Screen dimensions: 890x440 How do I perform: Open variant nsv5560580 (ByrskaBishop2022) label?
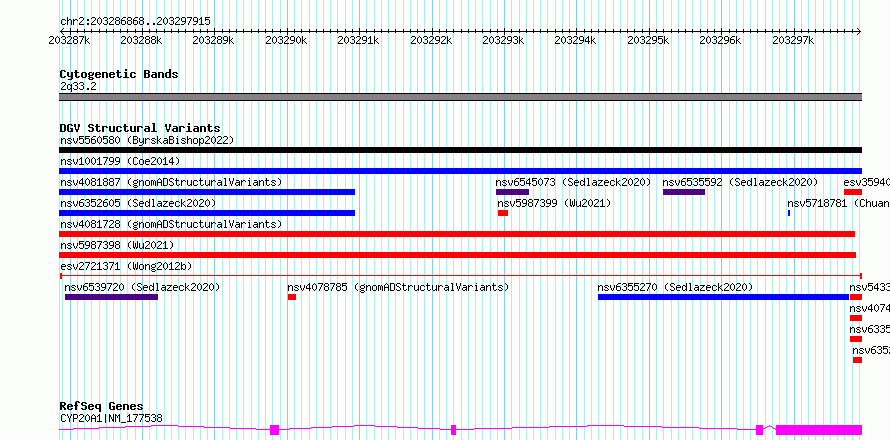pyautogui.click(x=147, y=140)
